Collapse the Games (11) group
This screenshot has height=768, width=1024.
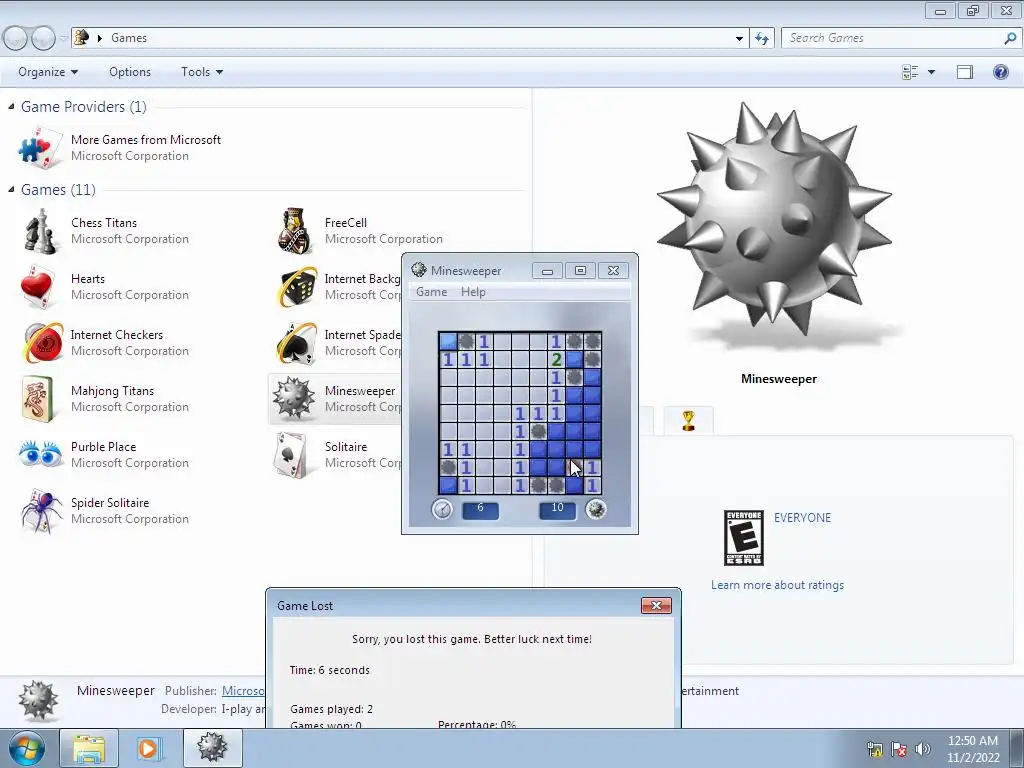tap(11, 189)
